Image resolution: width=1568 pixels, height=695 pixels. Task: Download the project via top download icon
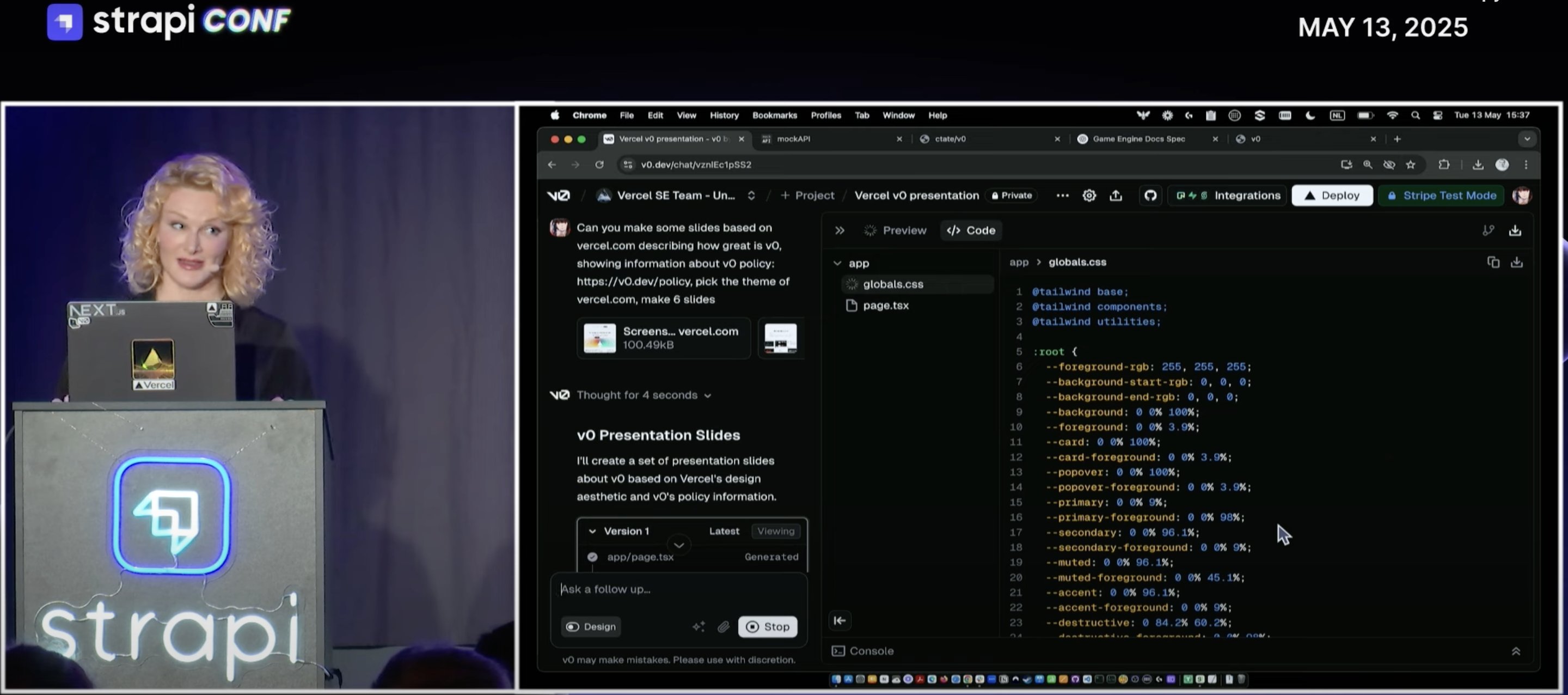[1515, 230]
